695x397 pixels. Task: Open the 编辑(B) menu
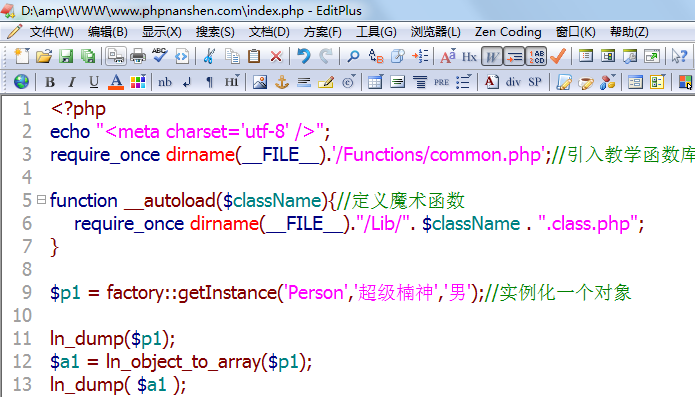pyautogui.click(x=108, y=32)
